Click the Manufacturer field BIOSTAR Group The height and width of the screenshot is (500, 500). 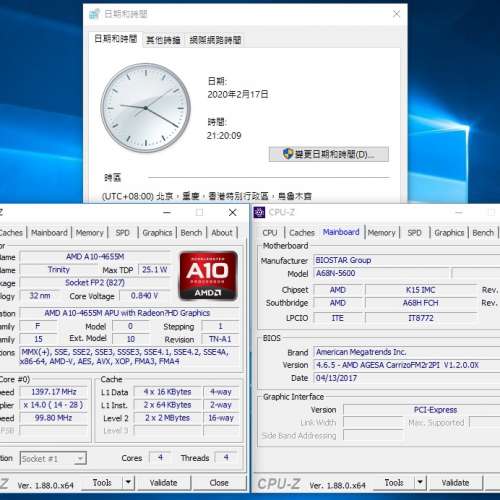pos(407,260)
